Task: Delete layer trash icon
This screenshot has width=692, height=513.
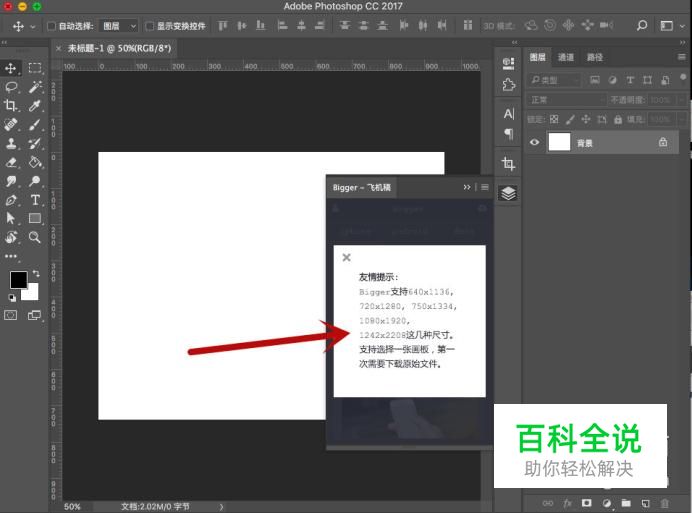Action: [x=665, y=503]
